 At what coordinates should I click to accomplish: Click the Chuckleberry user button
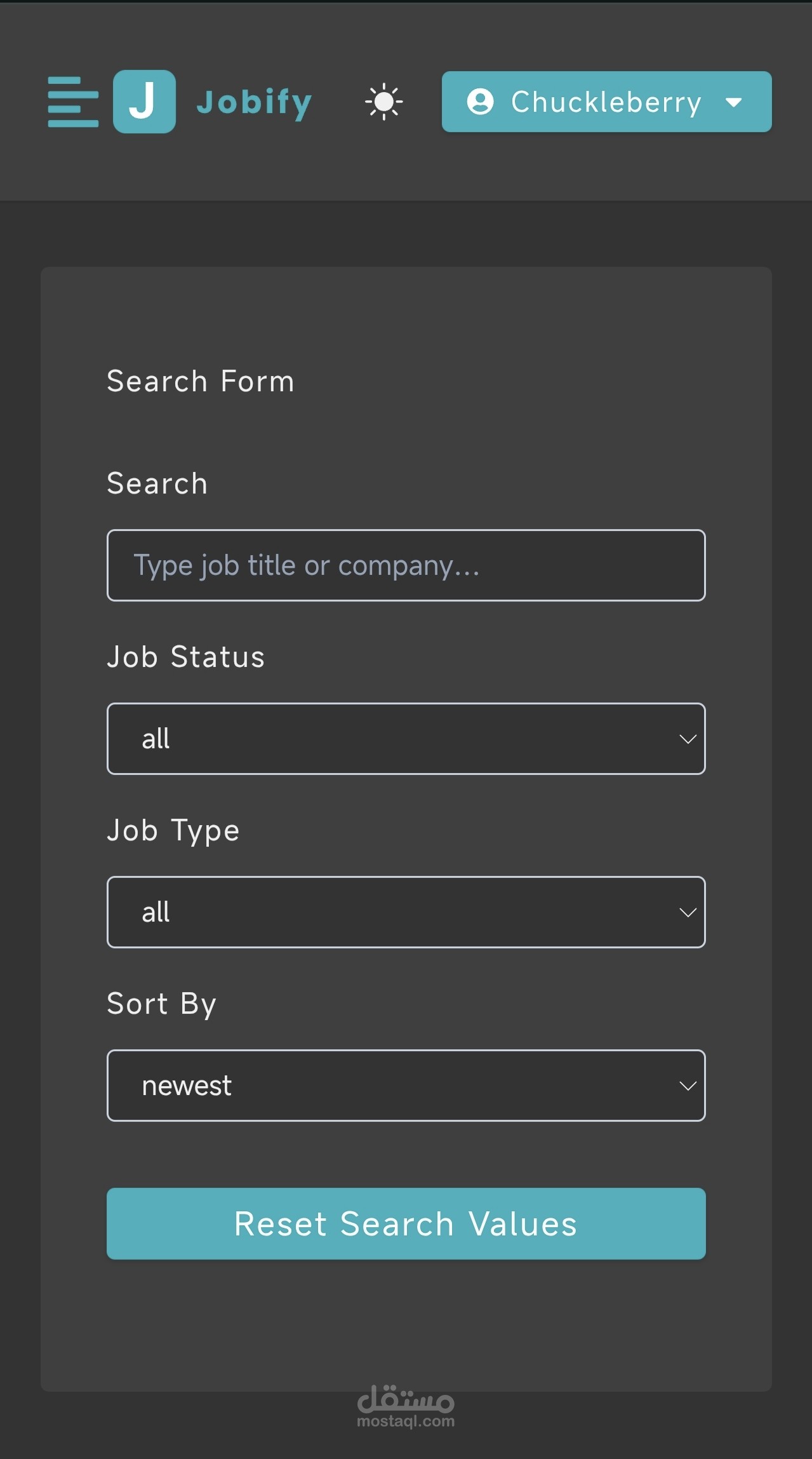coord(607,102)
